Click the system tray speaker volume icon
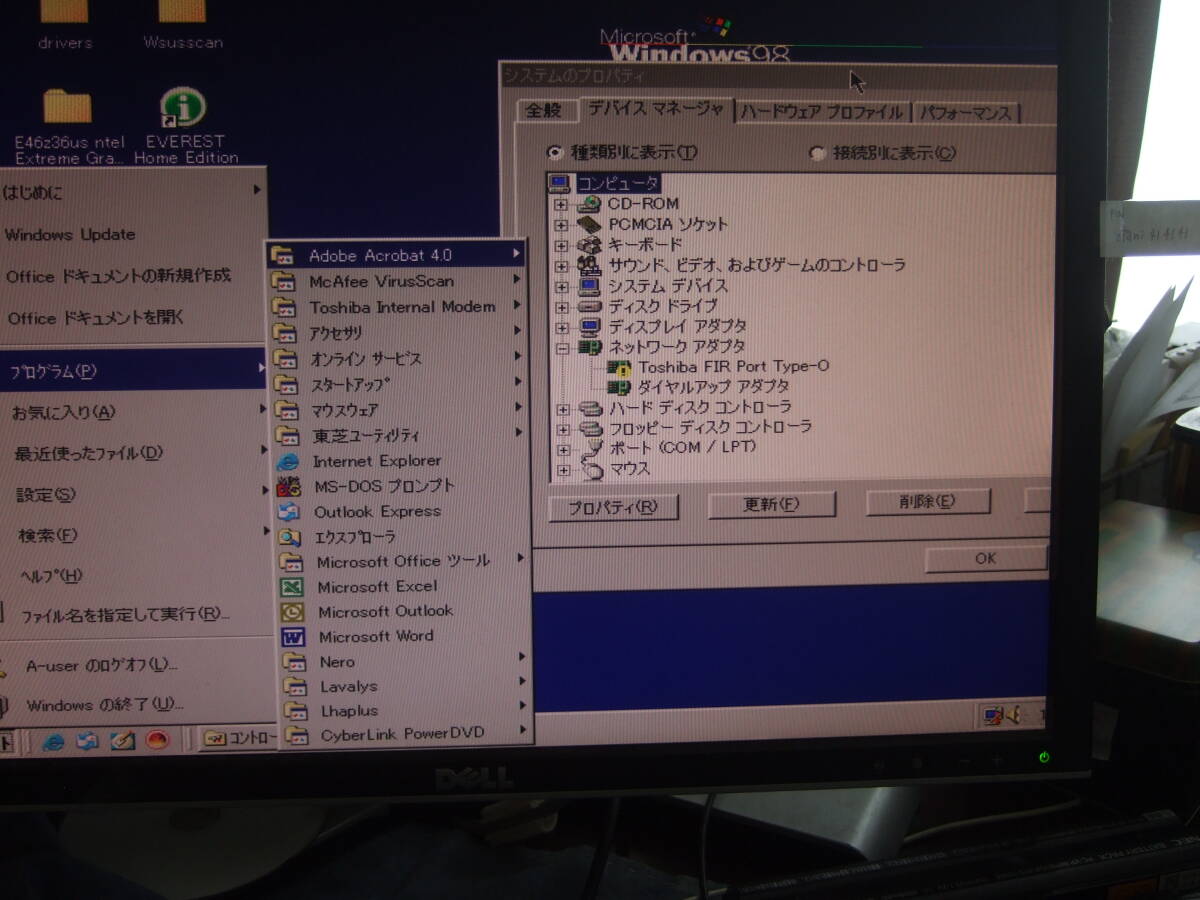The image size is (1200, 900). [1012, 716]
